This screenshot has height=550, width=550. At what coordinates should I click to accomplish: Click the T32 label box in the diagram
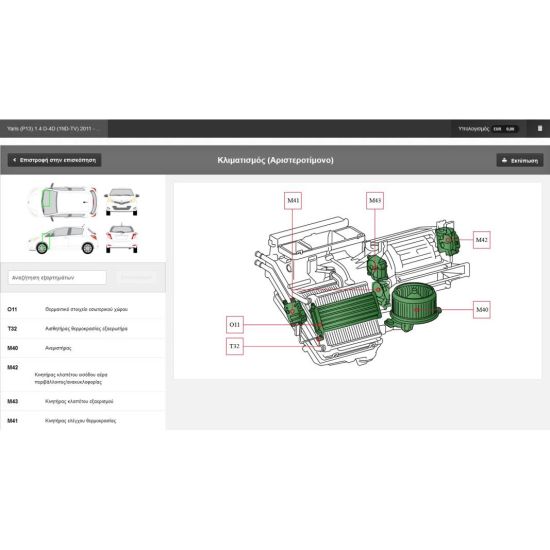point(235,346)
